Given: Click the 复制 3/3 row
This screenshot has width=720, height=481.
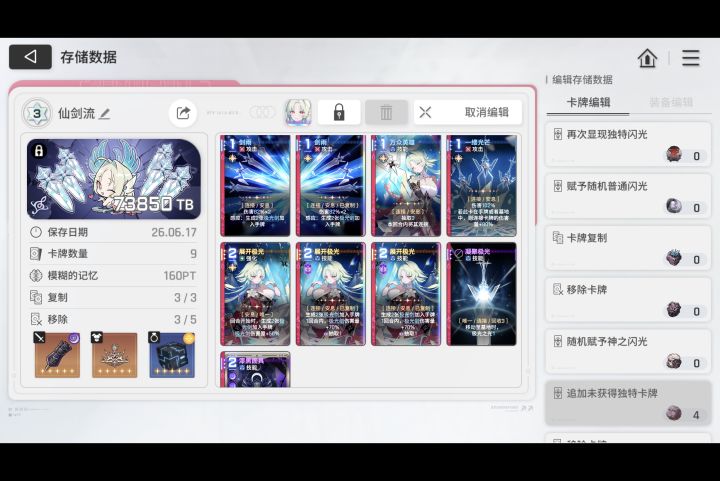Looking at the screenshot, I should point(113,297).
